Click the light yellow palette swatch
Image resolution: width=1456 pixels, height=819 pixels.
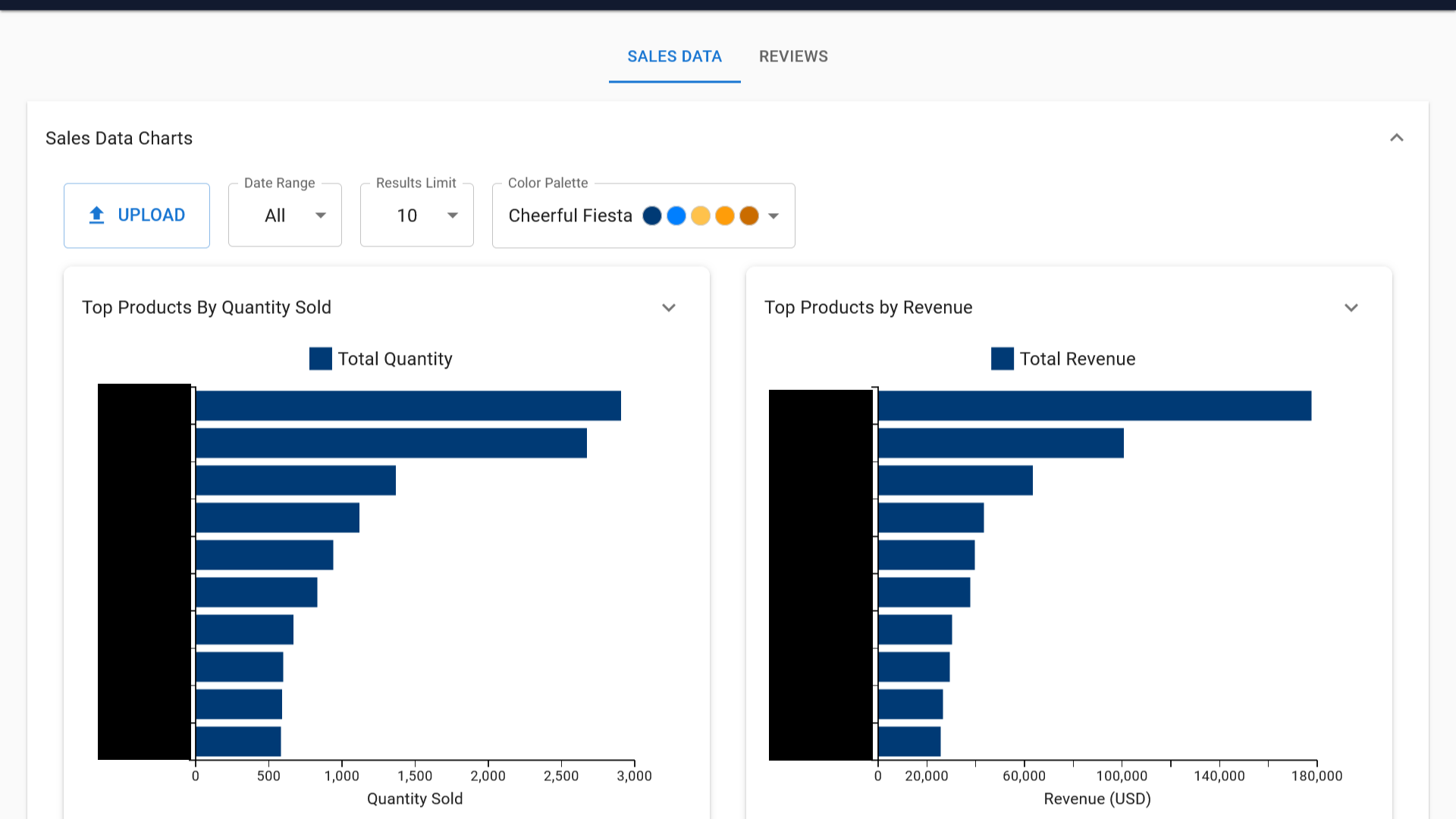coord(701,216)
